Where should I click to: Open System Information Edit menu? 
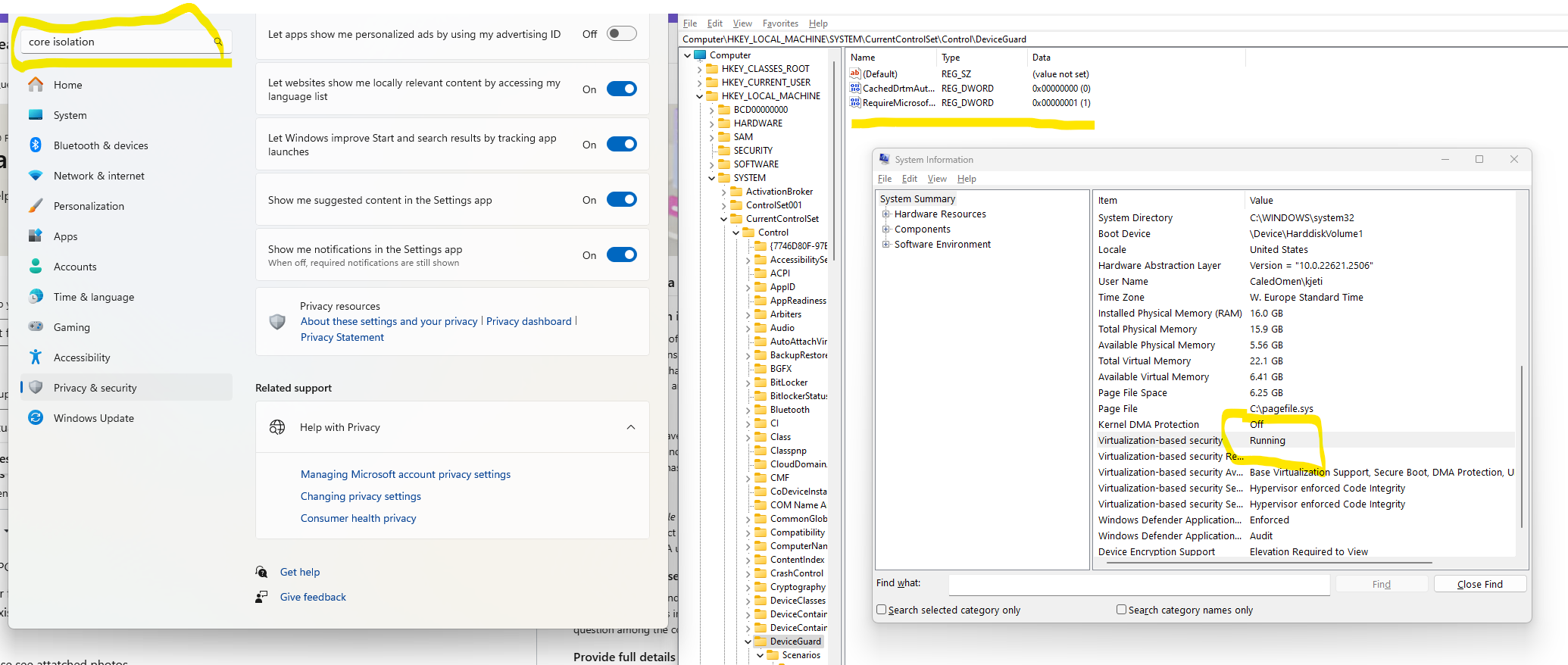click(910, 179)
